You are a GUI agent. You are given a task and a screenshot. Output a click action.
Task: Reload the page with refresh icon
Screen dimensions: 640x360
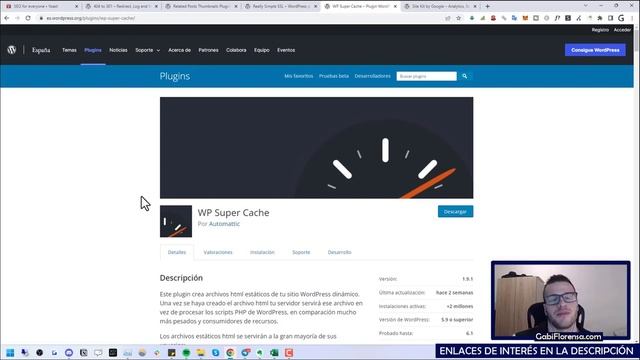click(28, 18)
